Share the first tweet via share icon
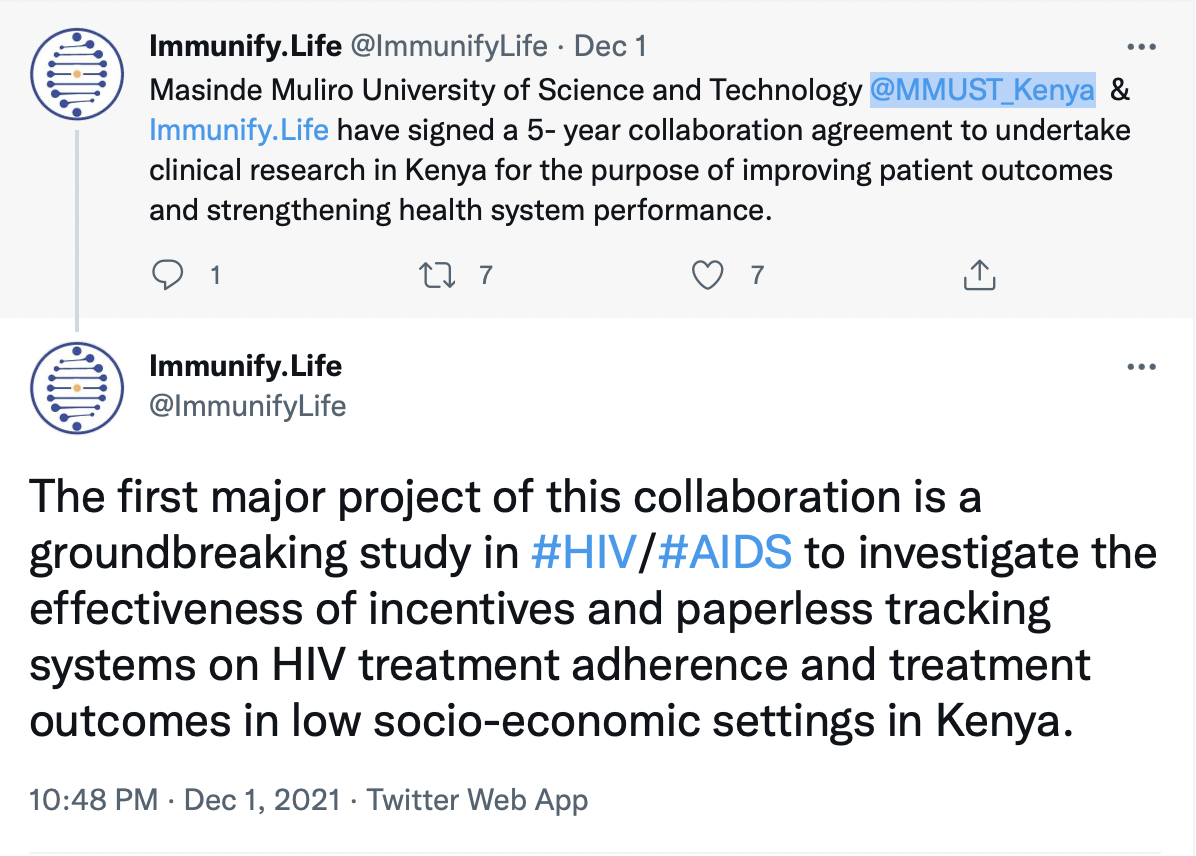The image size is (1196, 856). click(978, 274)
